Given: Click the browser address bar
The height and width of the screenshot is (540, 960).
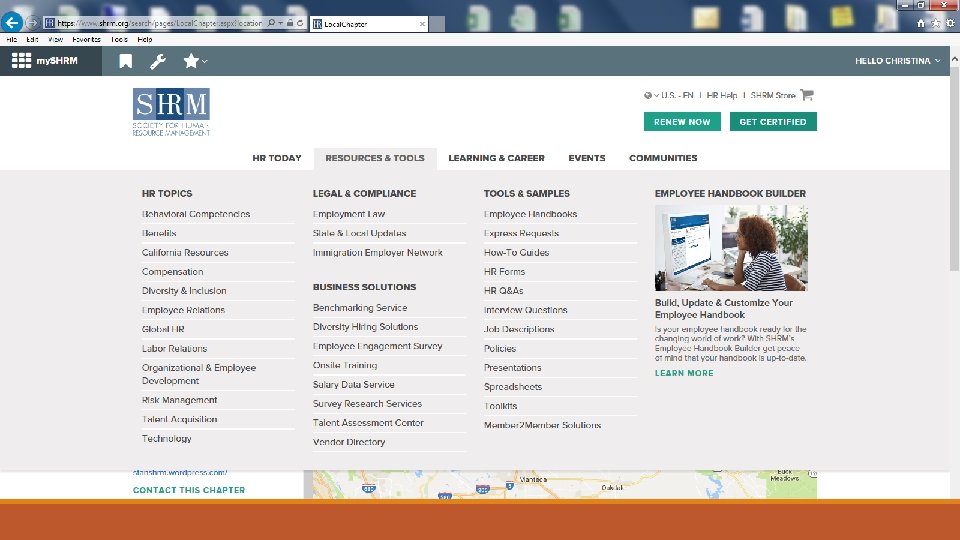Looking at the screenshot, I should point(159,23).
